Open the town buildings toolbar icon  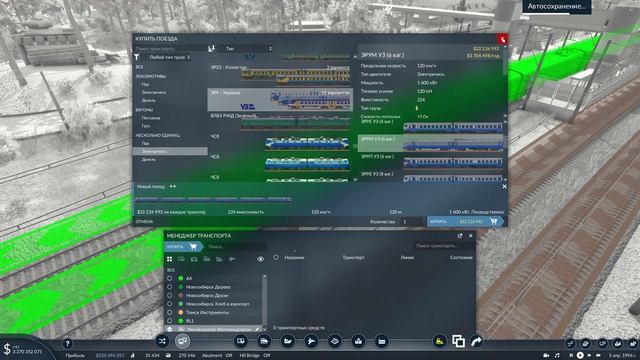coord(358,341)
